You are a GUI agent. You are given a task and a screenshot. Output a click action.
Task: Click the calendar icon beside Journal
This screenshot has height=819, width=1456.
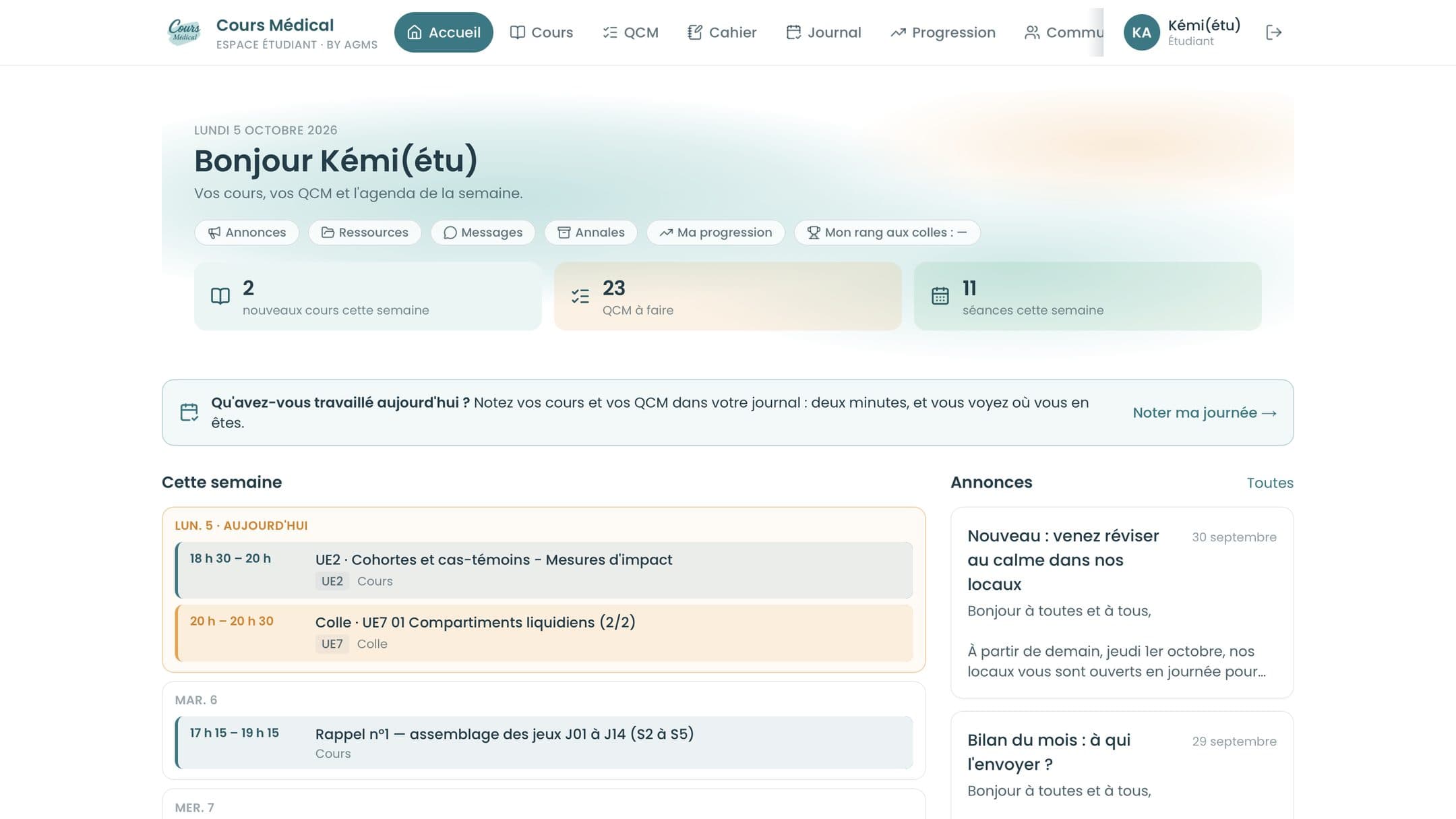click(x=793, y=32)
